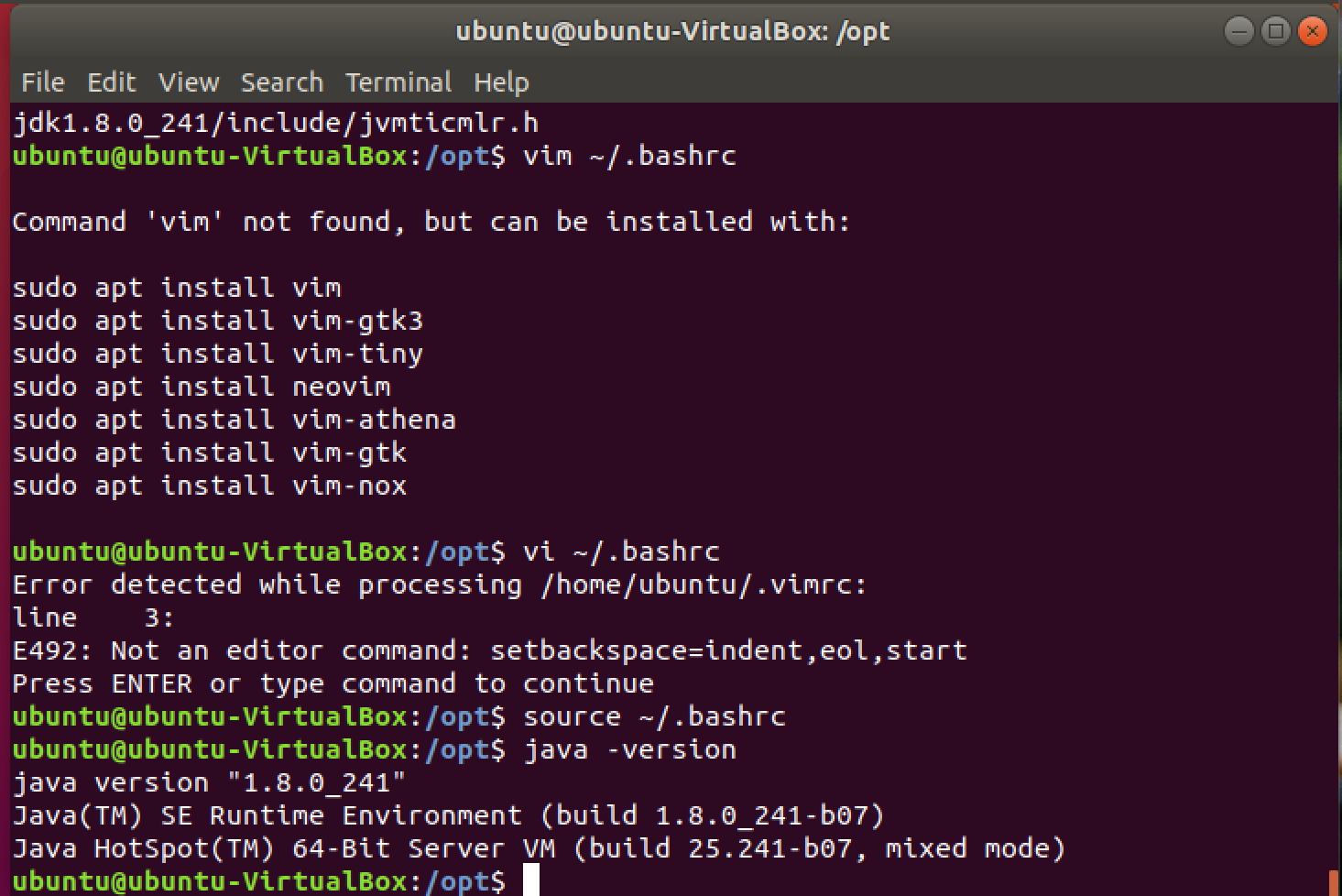Click the 'jdk1.8.0_241/include/jvmticmlr.h' line
1342x896 pixels.
275,123
